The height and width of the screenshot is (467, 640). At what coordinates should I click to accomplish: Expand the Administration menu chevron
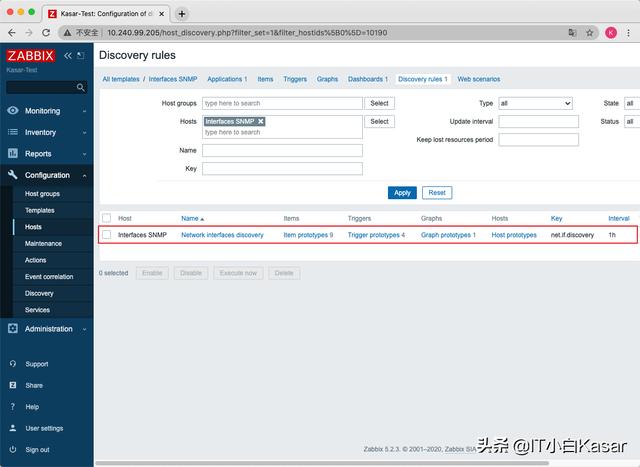84,329
